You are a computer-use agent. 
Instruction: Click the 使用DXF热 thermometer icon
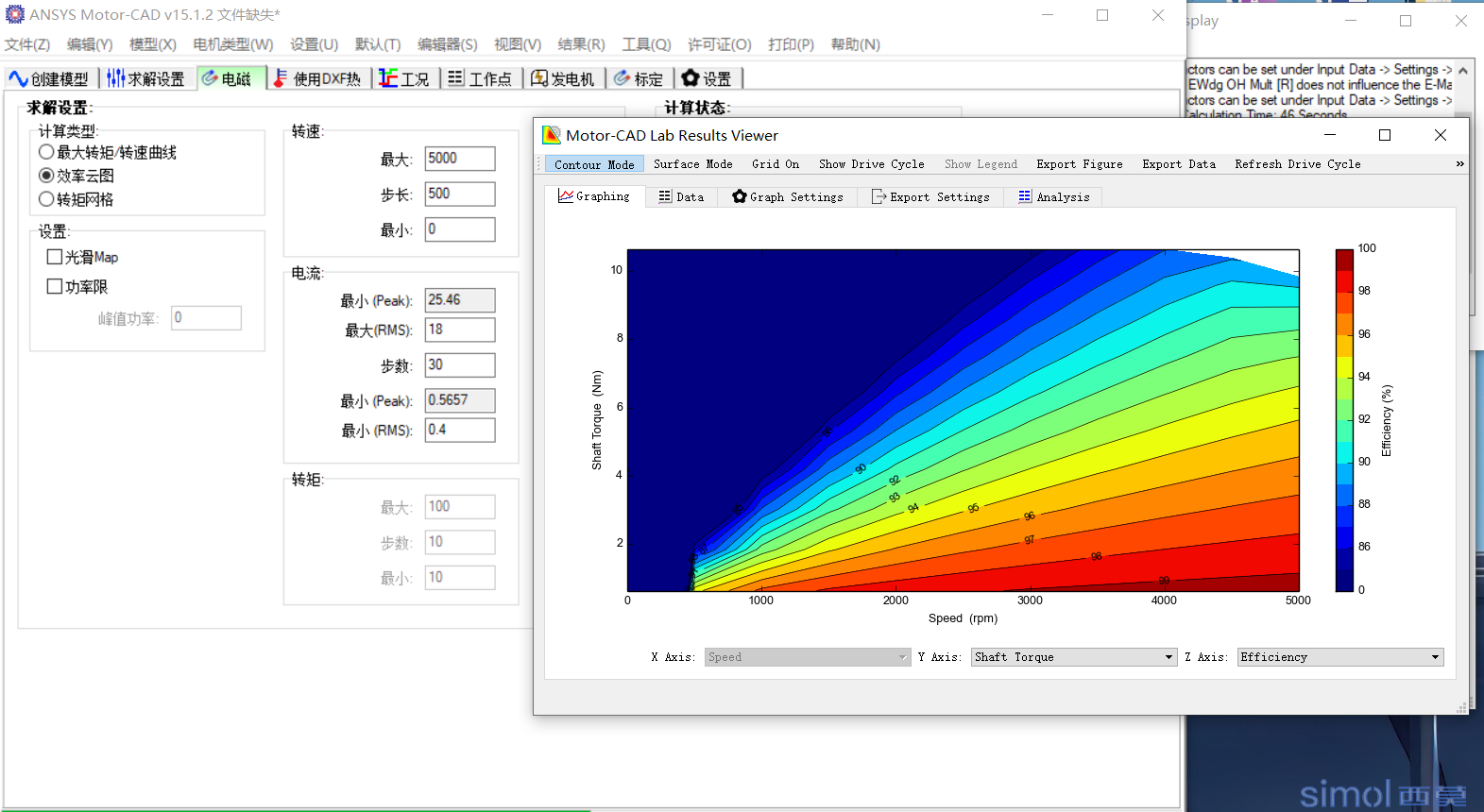point(281,78)
